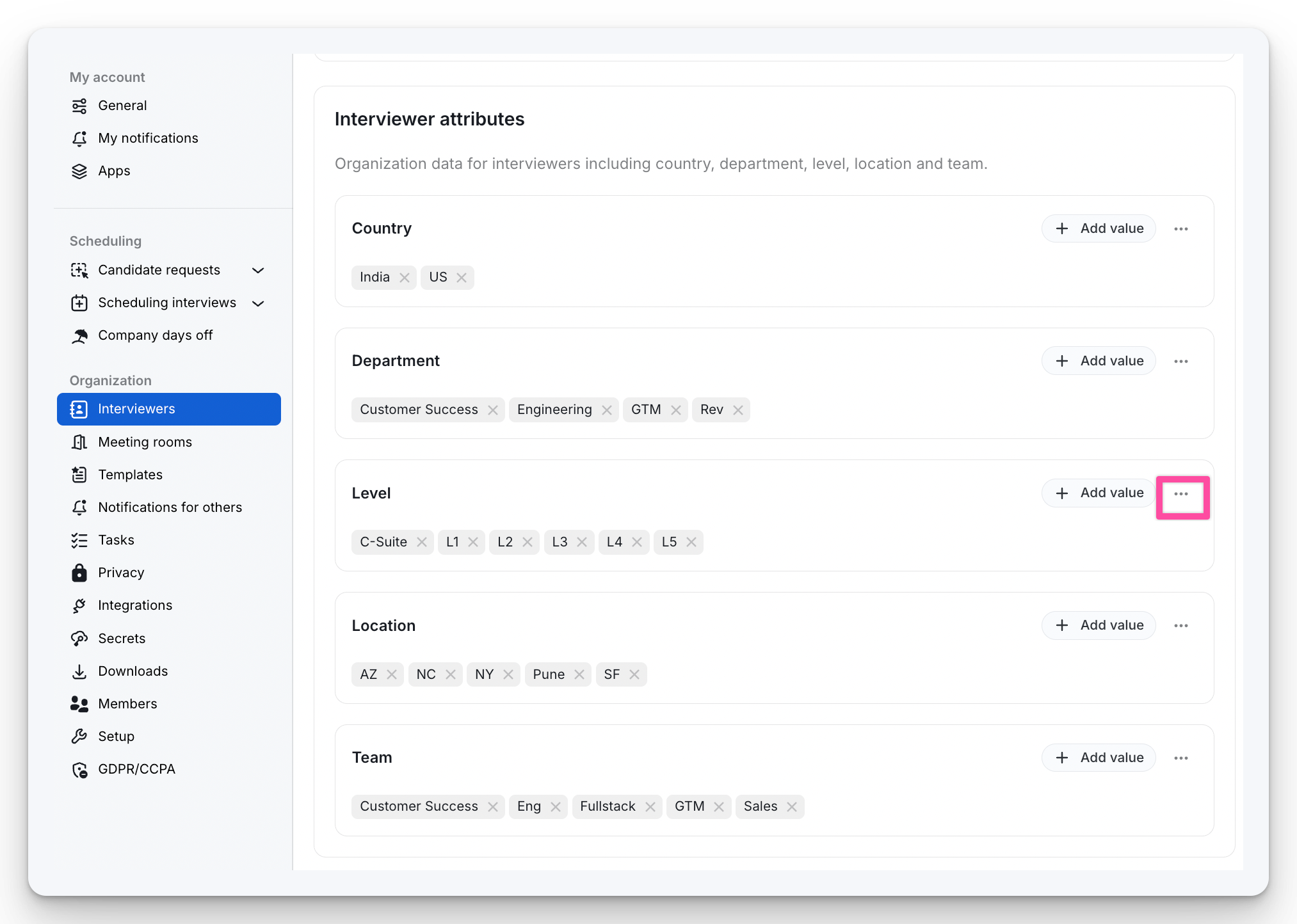This screenshot has width=1297, height=924.
Task: Add a value to Team
Action: 1099,758
